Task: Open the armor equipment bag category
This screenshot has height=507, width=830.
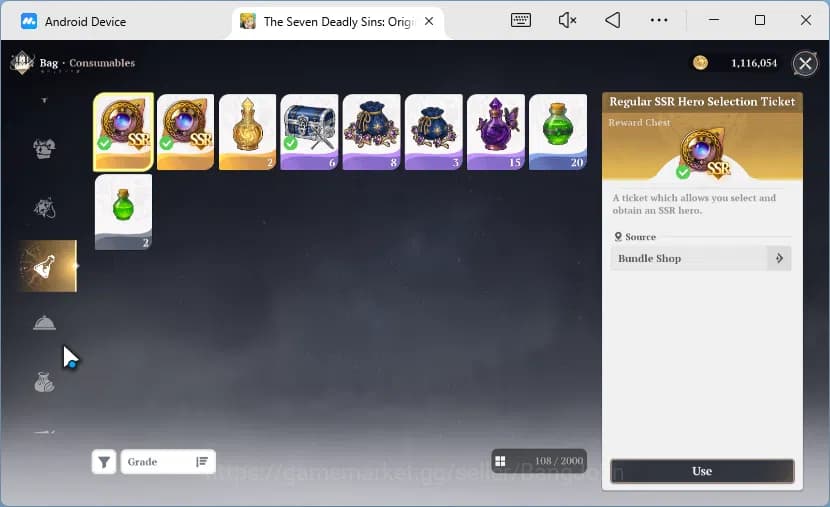Action: (x=44, y=149)
